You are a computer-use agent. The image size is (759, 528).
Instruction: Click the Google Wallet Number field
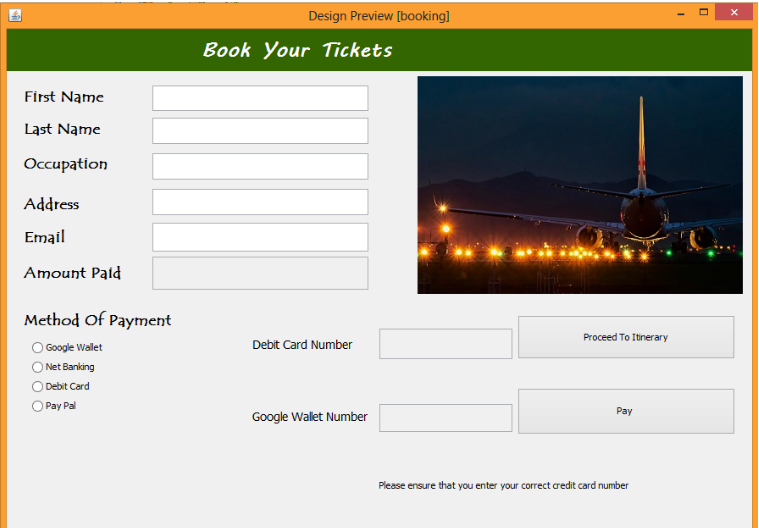[445, 418]
